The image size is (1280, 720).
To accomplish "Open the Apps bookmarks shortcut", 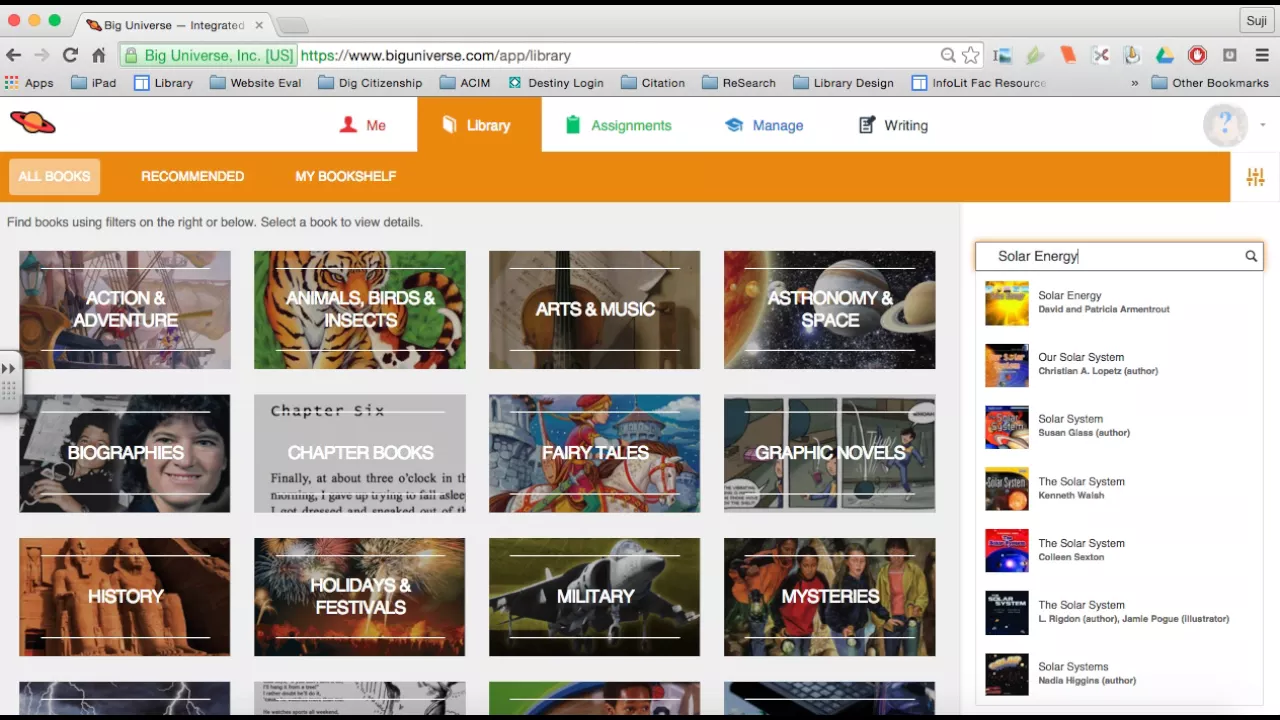I will 29,83.
